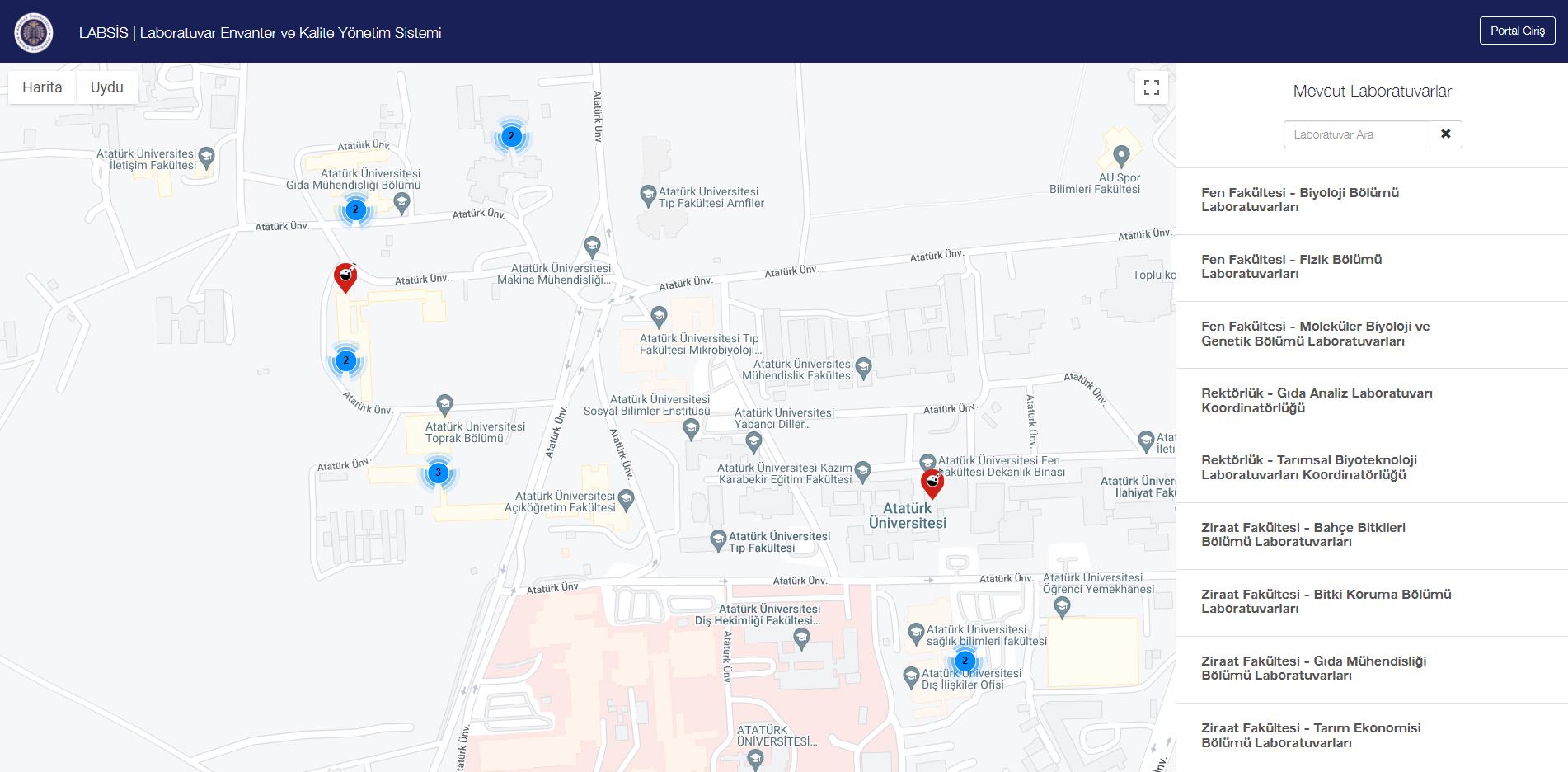Open Ziraat Fakültesi Bahçe Bitkileri Bölümü labs
This screenshot has width=1568, height=772.
[x=1303, y=534]
